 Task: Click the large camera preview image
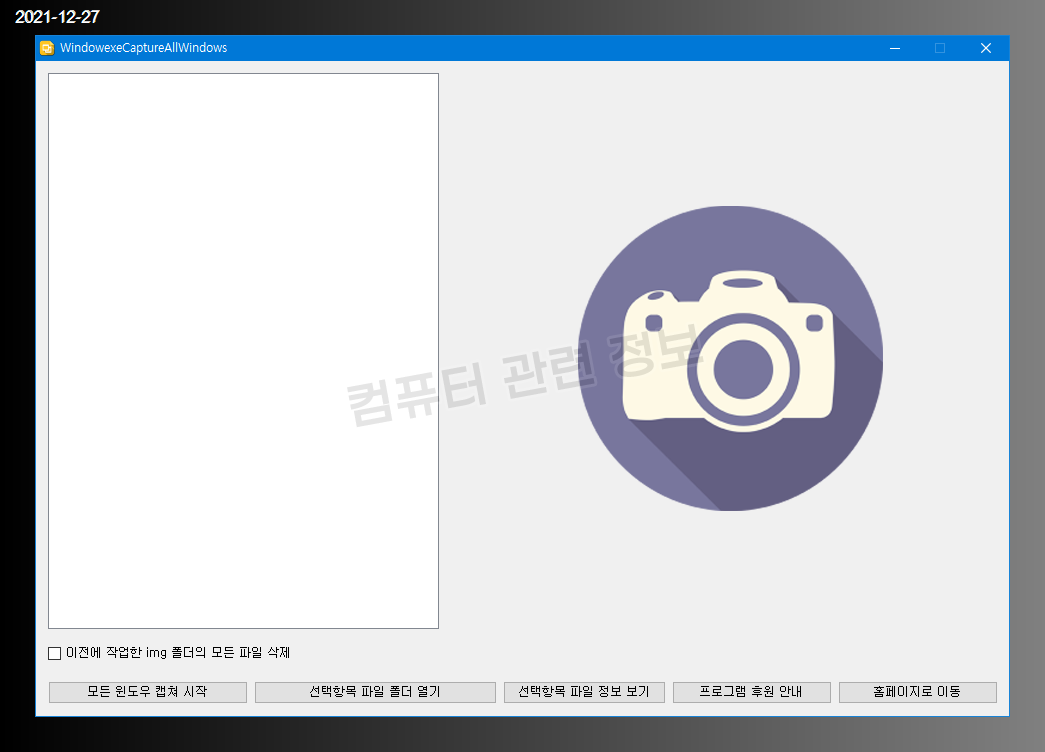[x=730, y=358]
